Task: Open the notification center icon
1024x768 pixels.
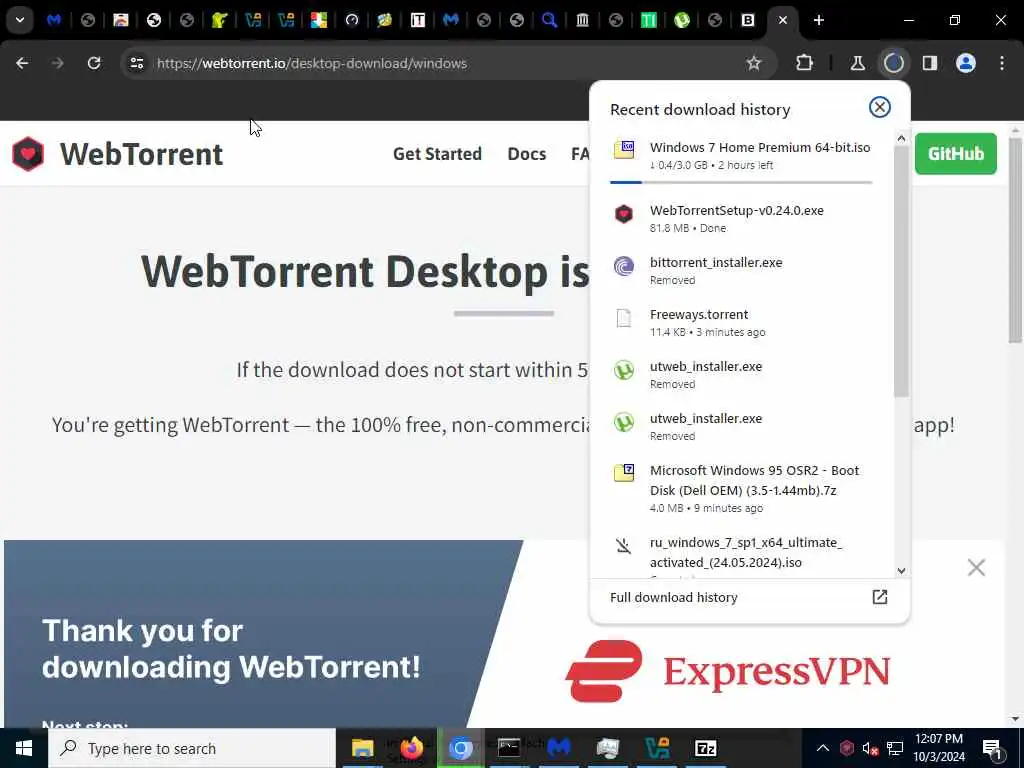Action: (x=992, y=749)
